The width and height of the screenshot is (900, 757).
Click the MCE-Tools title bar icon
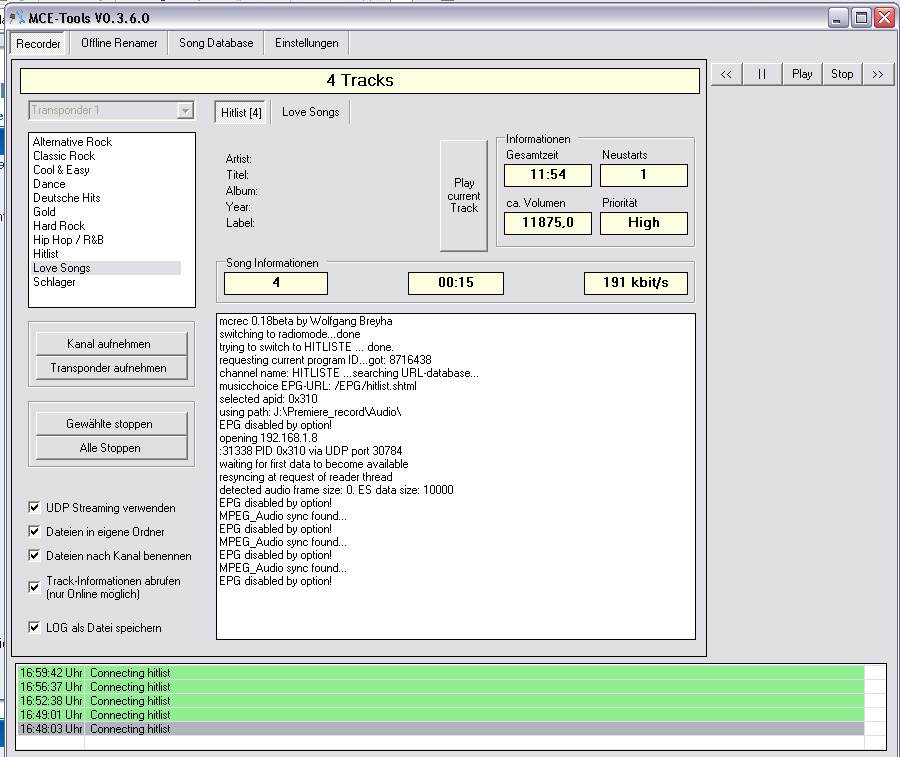(17, 18)
